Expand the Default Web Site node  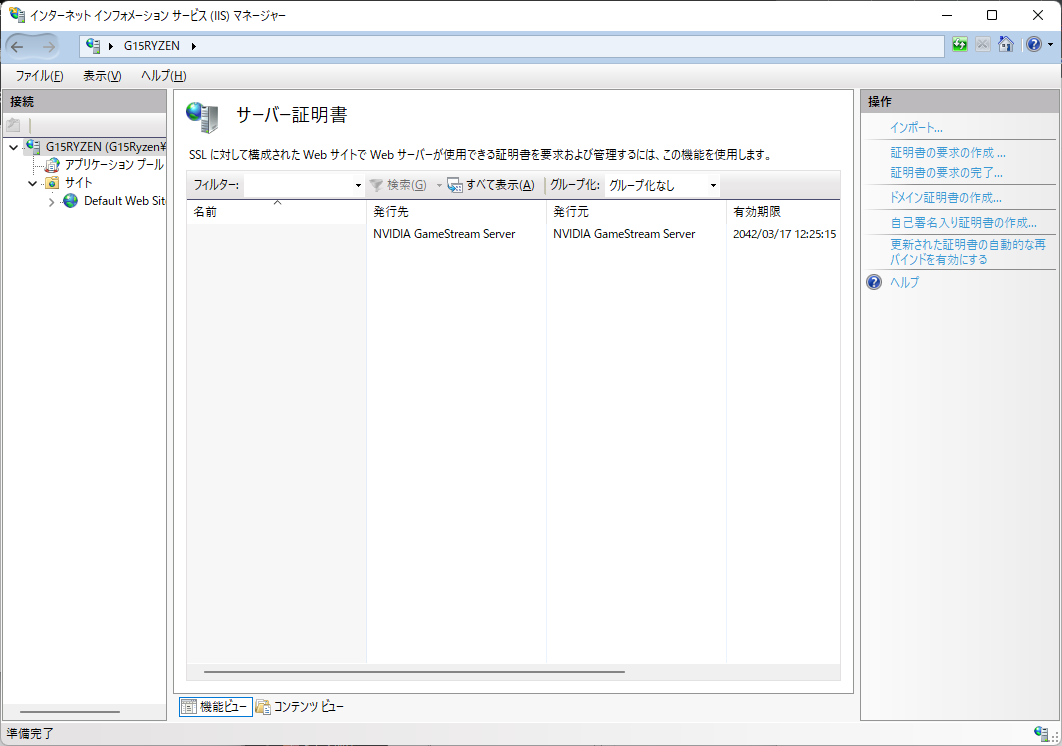pyautogui.click(x=51, y=202)
